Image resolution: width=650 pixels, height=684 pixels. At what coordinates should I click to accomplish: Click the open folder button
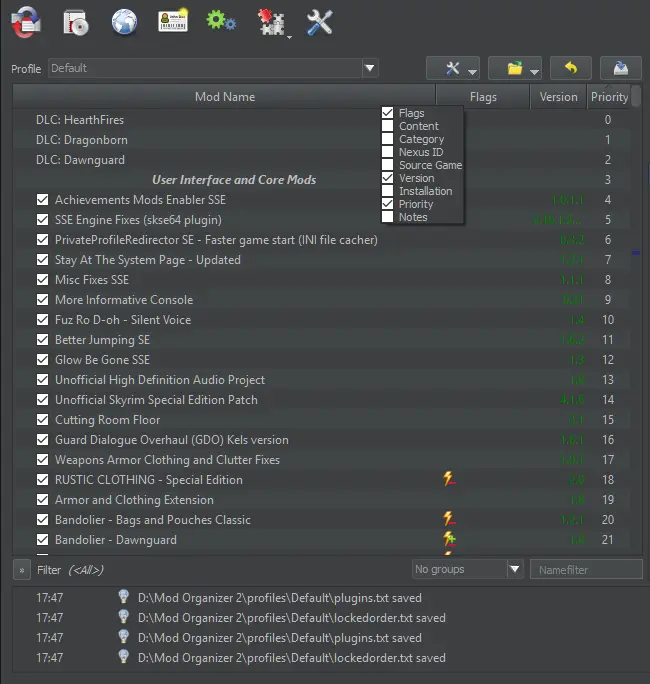pyautogui.click(x=515, y=68)
